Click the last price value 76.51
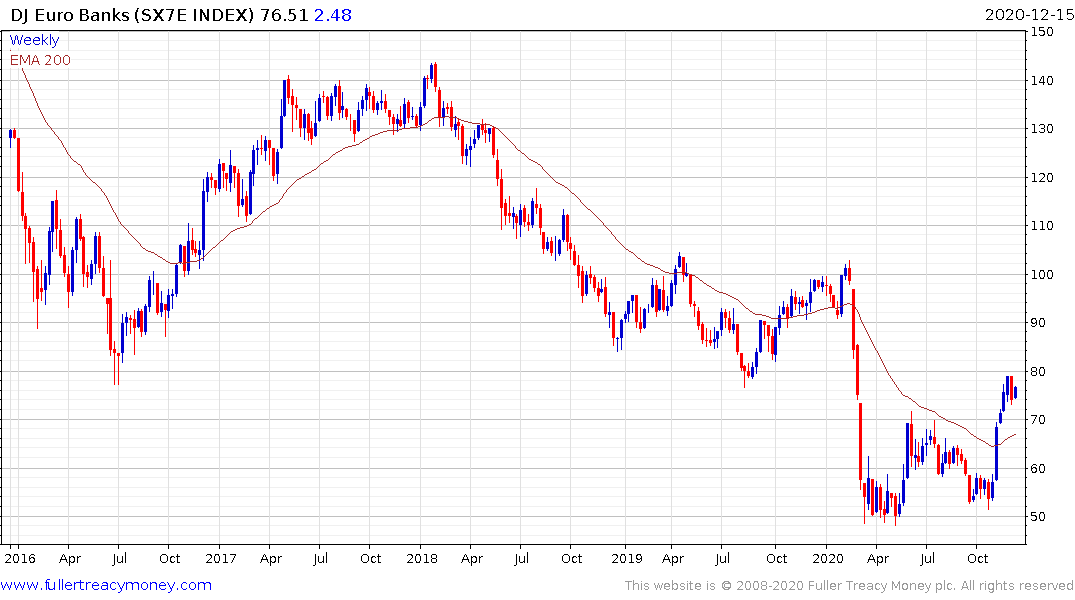Image resolution: width=1075 pixels, height=600 pixels. (285, 14)
